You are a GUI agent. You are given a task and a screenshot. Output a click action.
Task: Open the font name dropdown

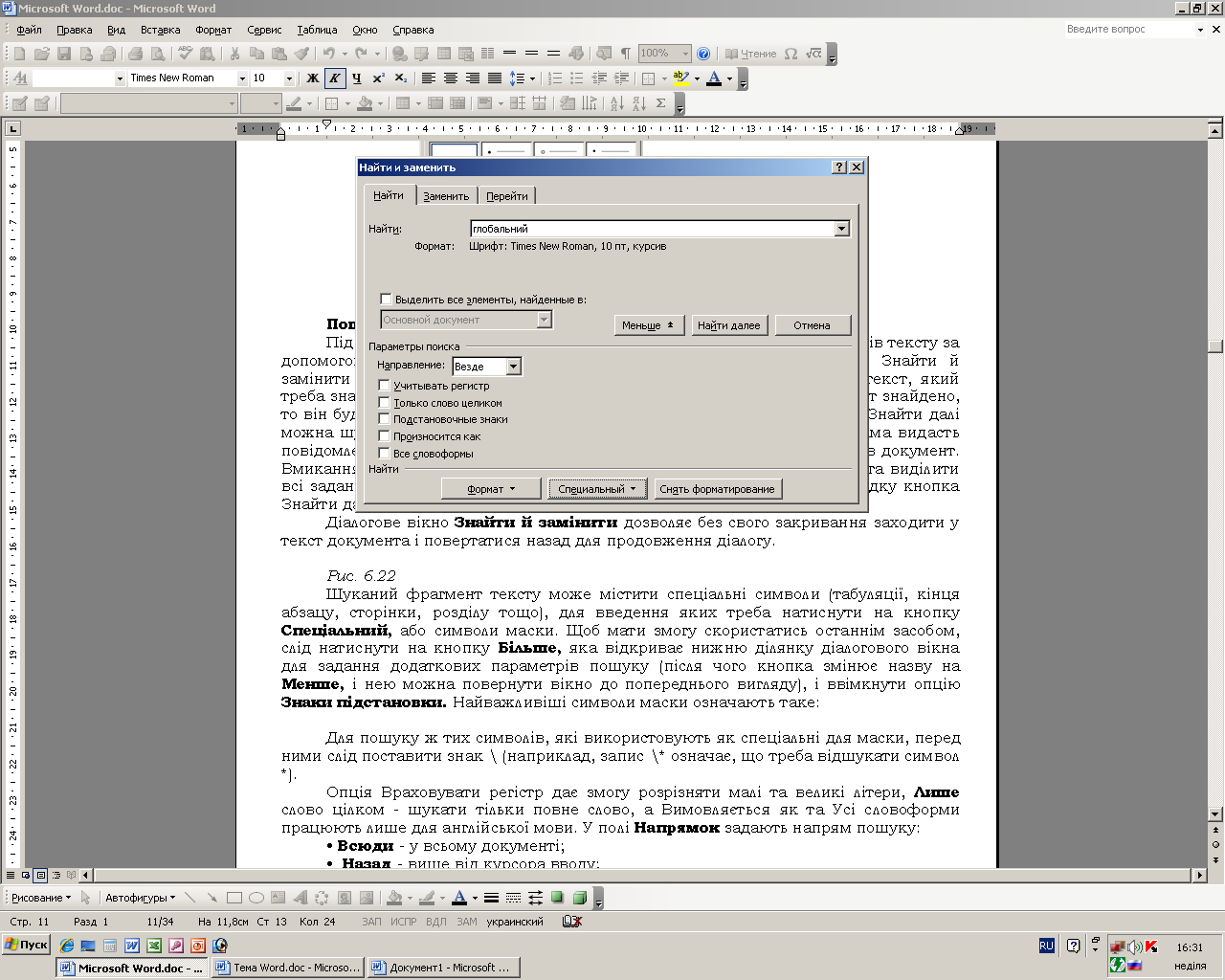[x=242, y=78]
